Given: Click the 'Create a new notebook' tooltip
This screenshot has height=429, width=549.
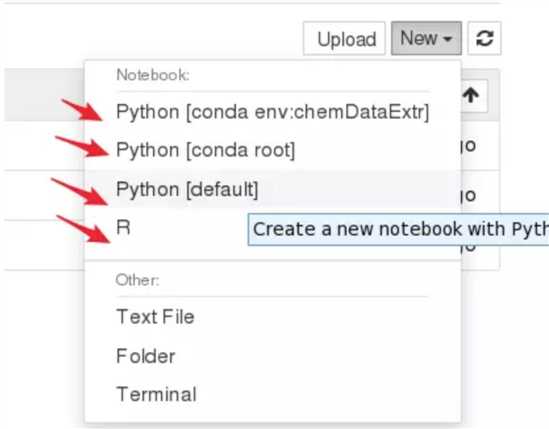Looking at the screenshot, I should [398, 229].
